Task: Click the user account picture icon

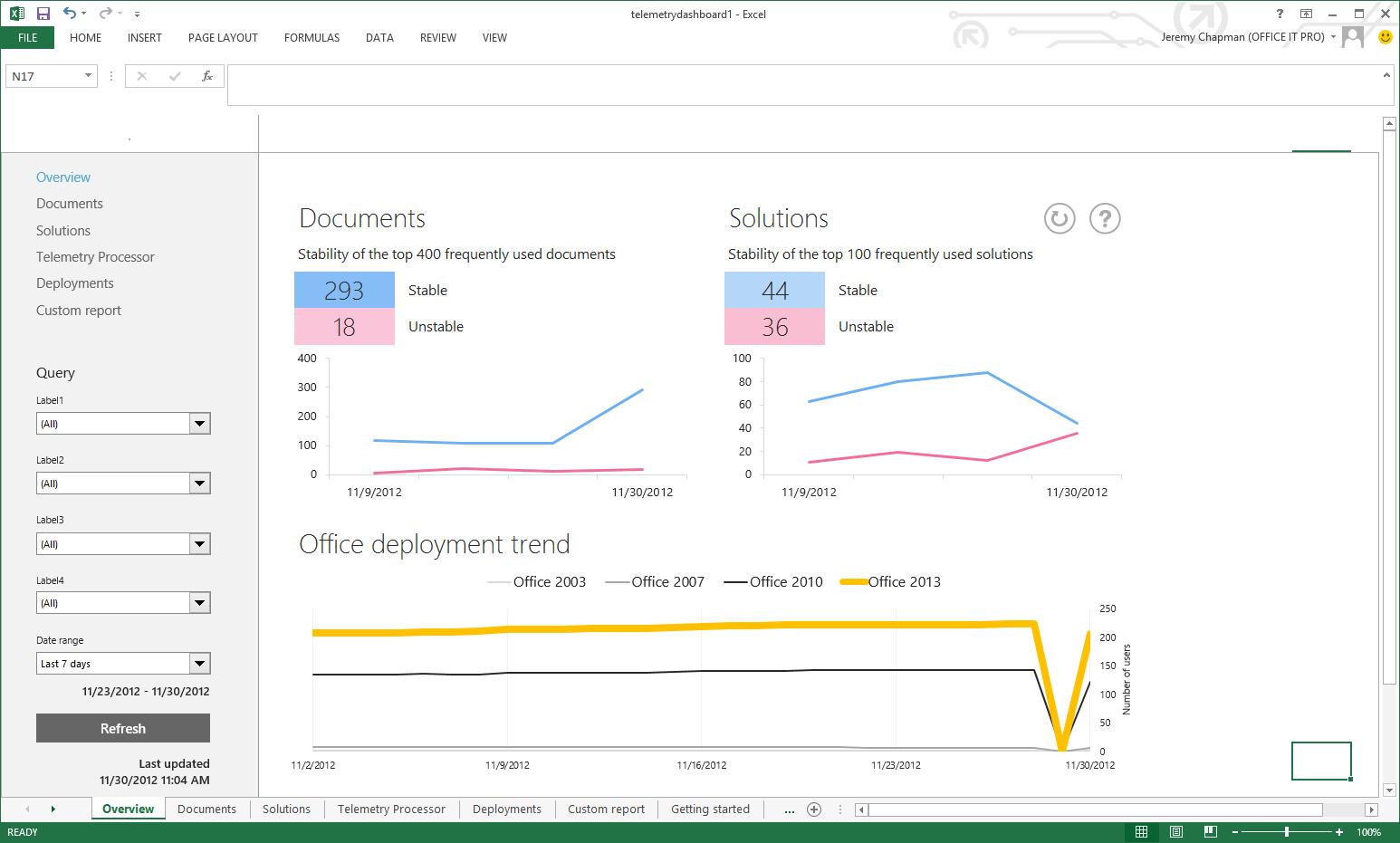Action: (x=1353, y=37)
